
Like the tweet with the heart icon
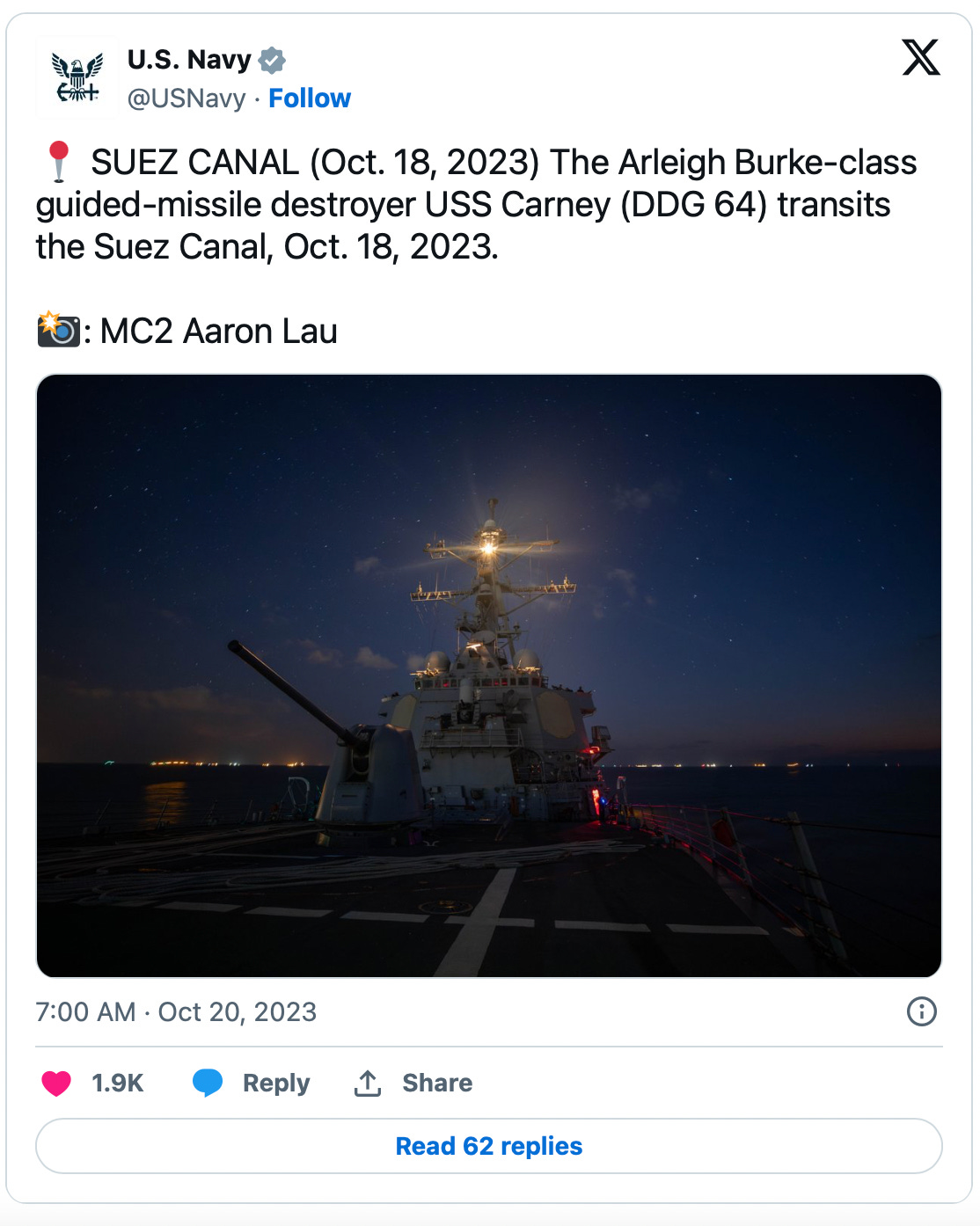click(x=56, y=1083)
